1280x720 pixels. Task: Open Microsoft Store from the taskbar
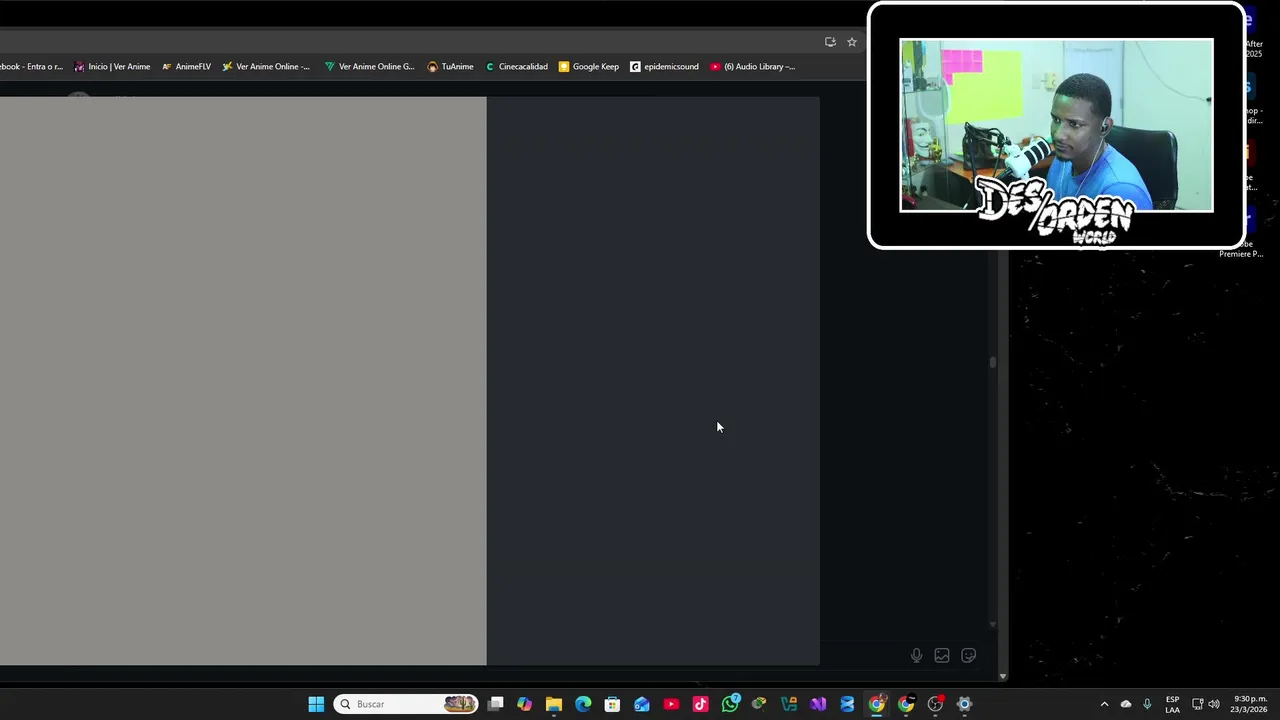[612, 704]
